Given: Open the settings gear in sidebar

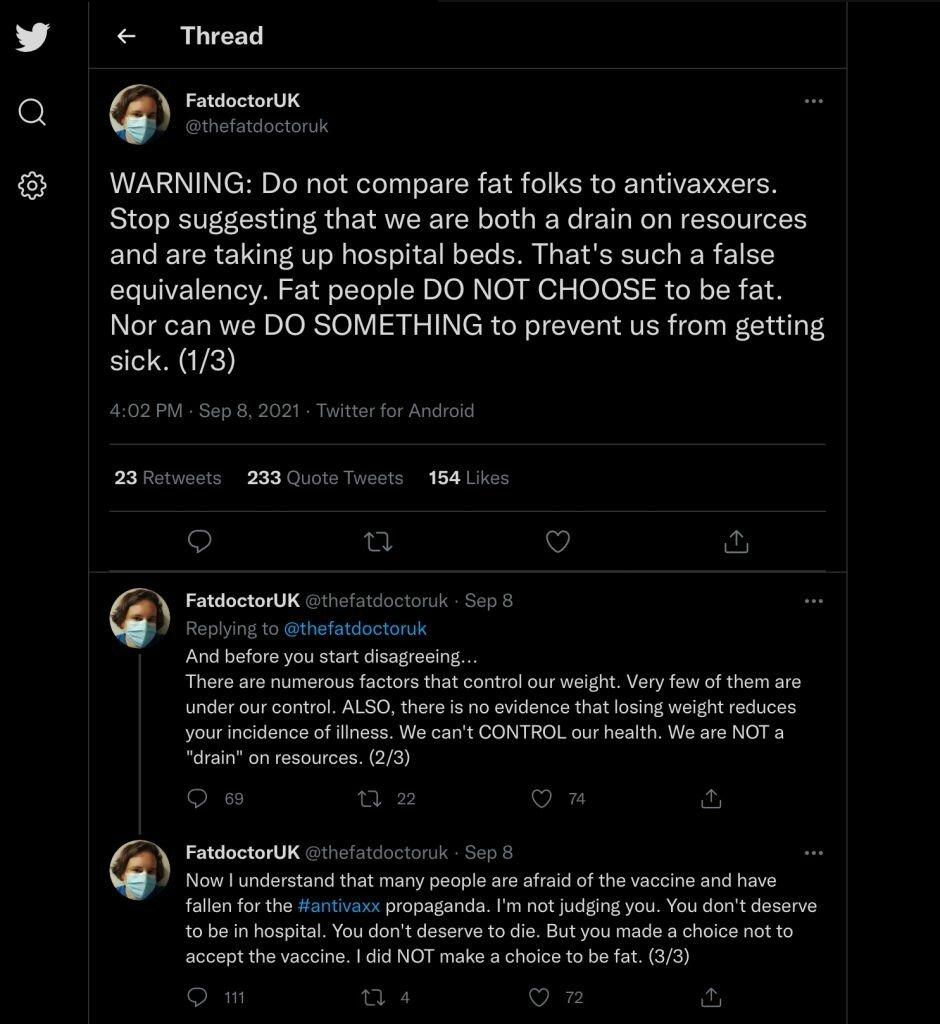Looking at the screenshot, I should [32, 185].
